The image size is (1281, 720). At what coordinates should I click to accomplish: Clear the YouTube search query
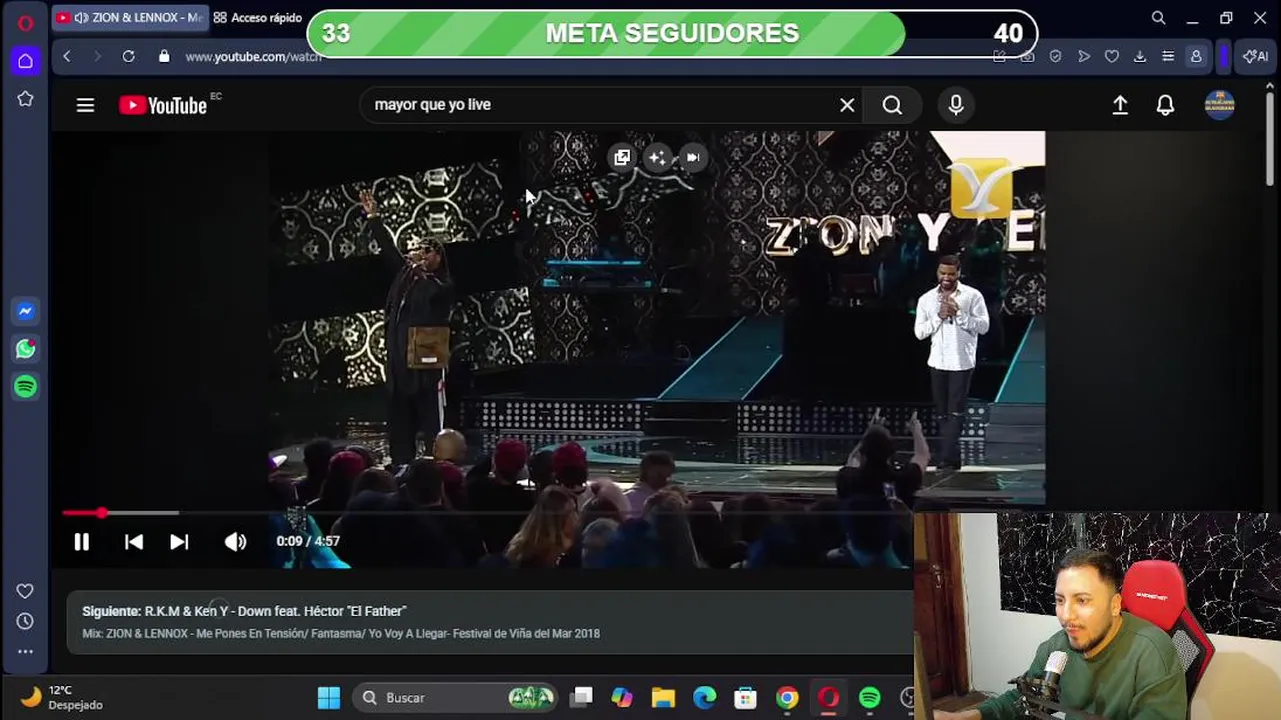[847, 105]
